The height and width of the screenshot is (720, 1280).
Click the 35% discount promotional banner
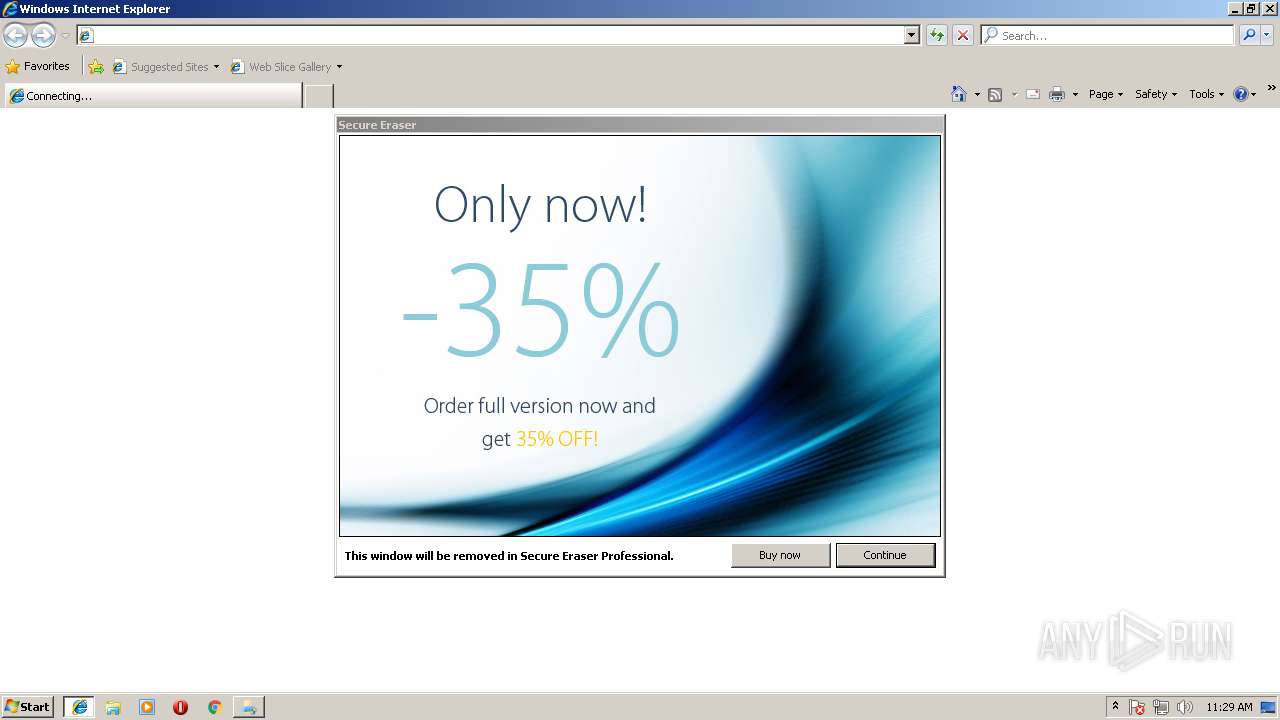[640, 336]
